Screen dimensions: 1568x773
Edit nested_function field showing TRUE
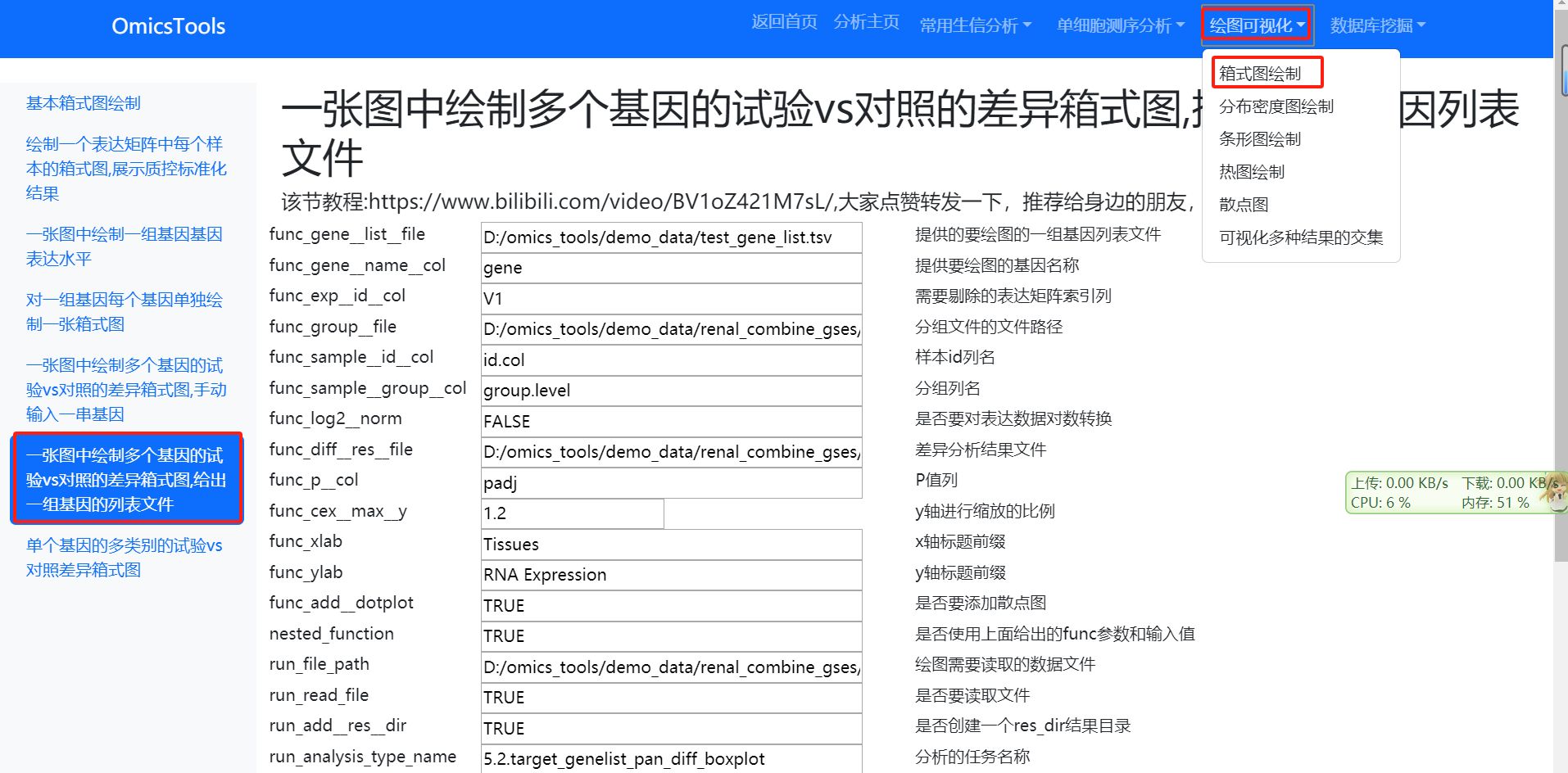tap(671, 636)
